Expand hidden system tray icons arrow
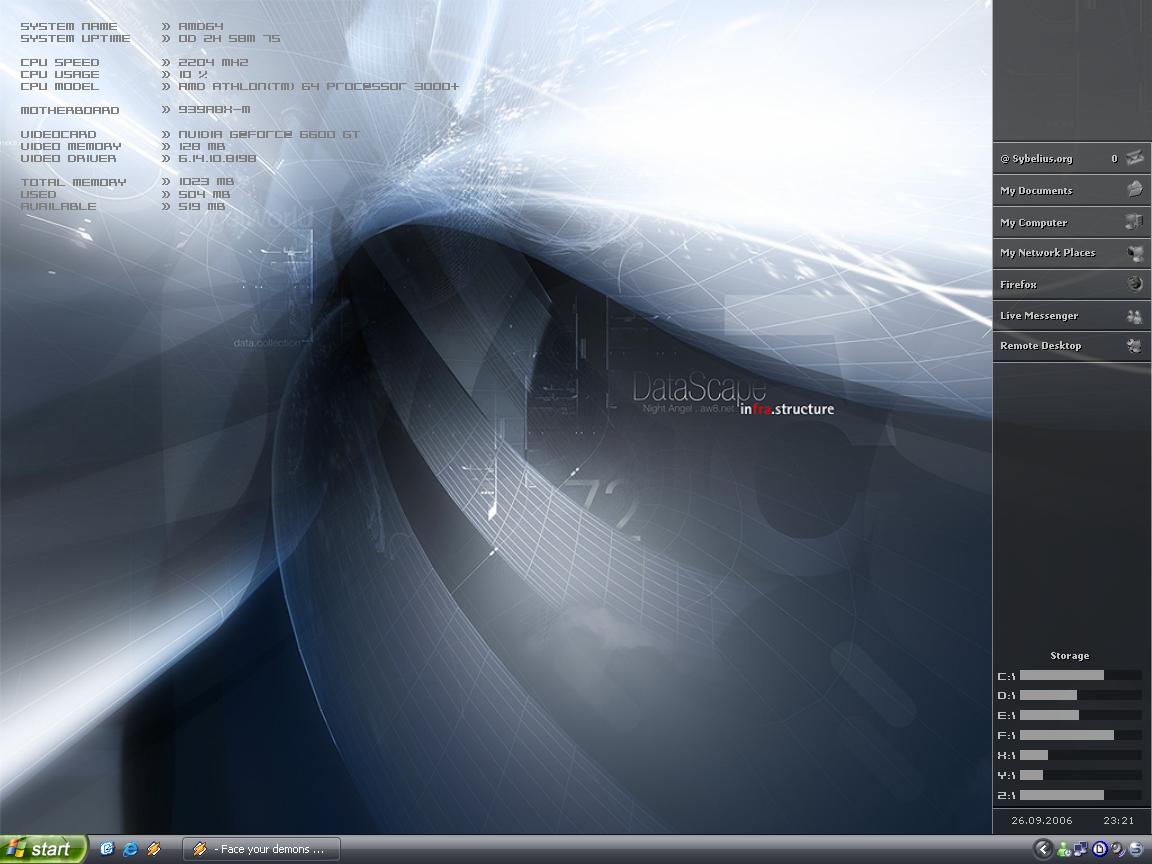The height and width of the screenshot is (864, 1152). coord(1042,849)
